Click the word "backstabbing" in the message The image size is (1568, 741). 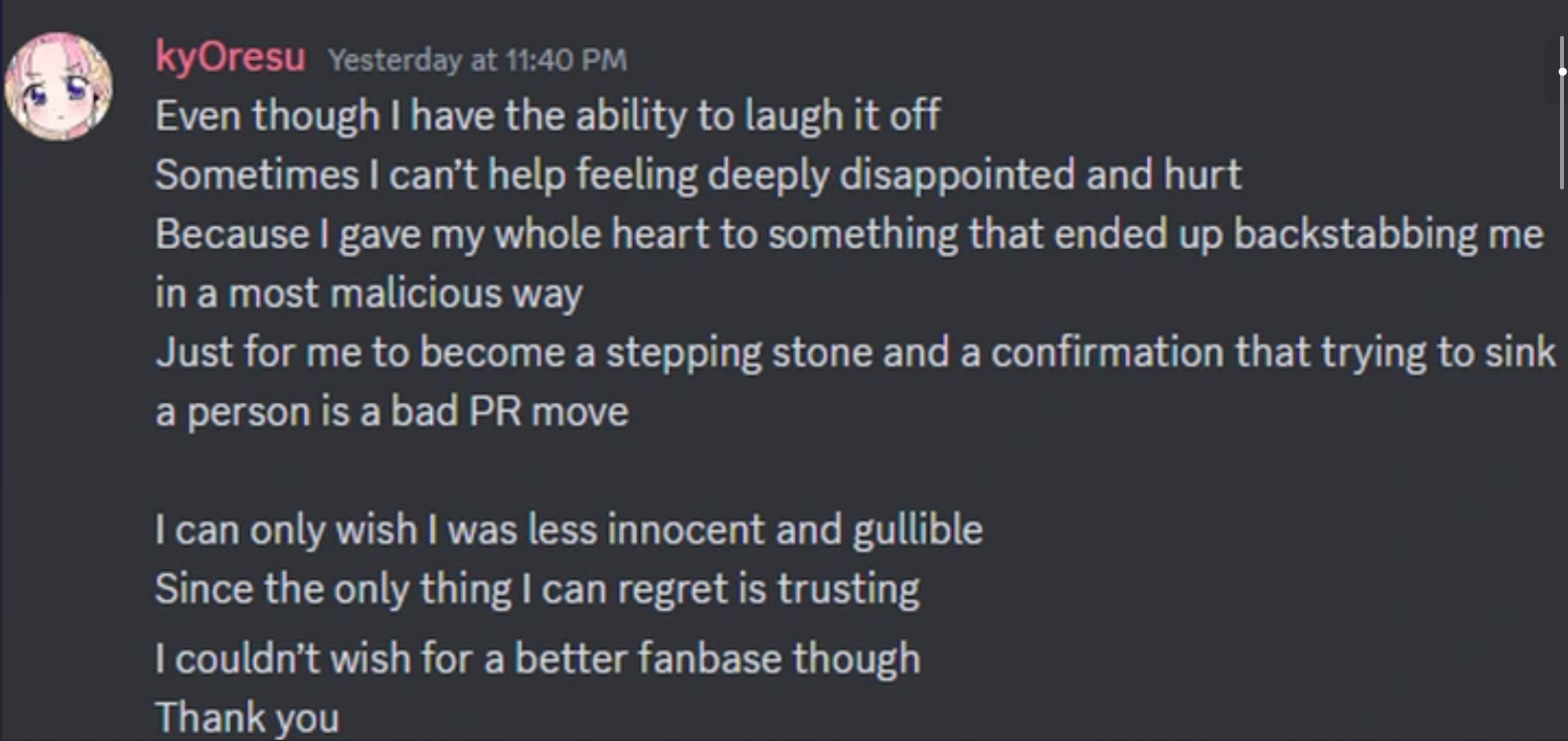click(x=1355, y=234)
